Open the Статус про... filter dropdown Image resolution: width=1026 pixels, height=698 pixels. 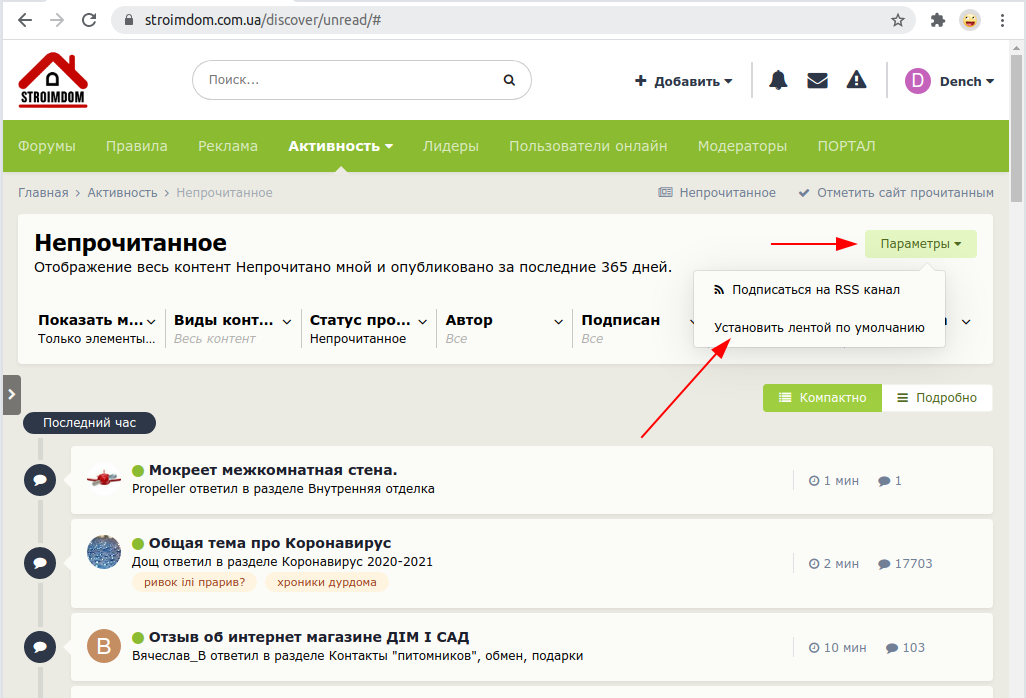pyautogui.click(x=368, y=328)
